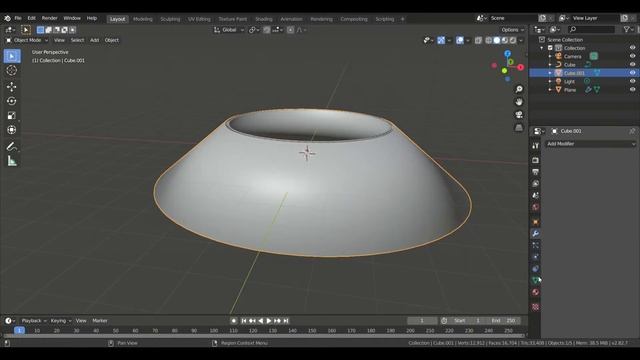This screenshot has width=640, height=360.
Task: Switch to the Sculpting workspace tab
Action: (x=170, y=19)
